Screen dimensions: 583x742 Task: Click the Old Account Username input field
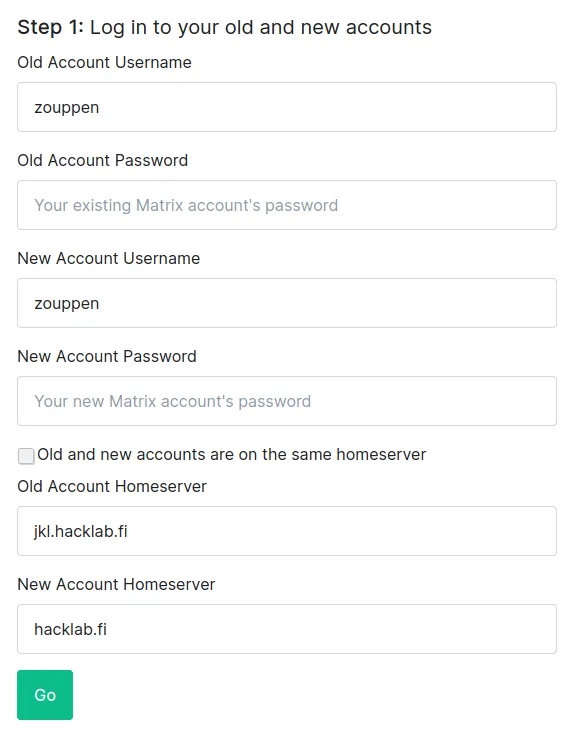click(x=287, y=107)
